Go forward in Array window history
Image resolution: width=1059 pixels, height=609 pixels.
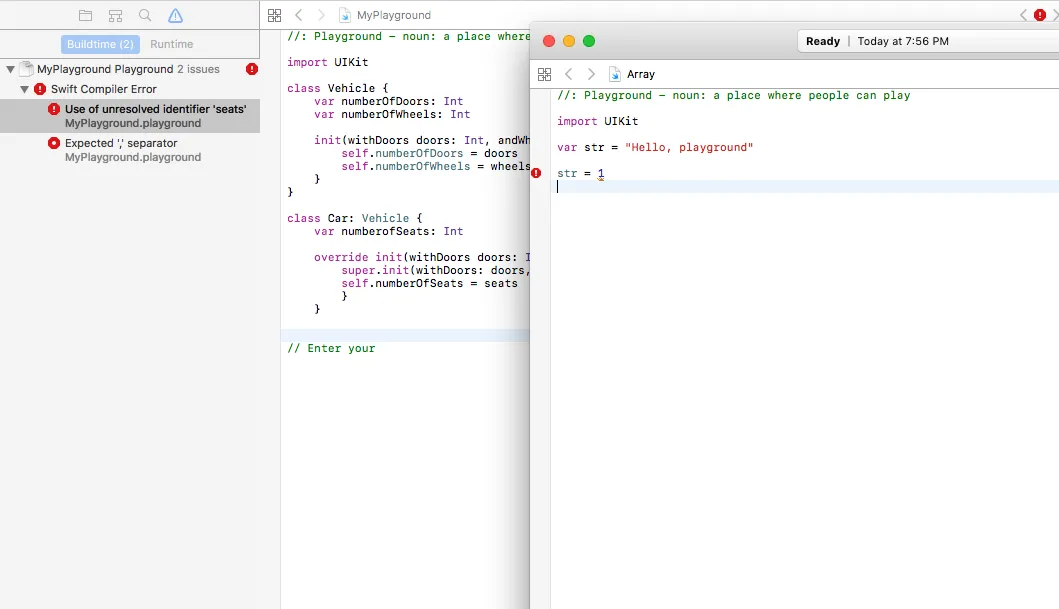591,74
